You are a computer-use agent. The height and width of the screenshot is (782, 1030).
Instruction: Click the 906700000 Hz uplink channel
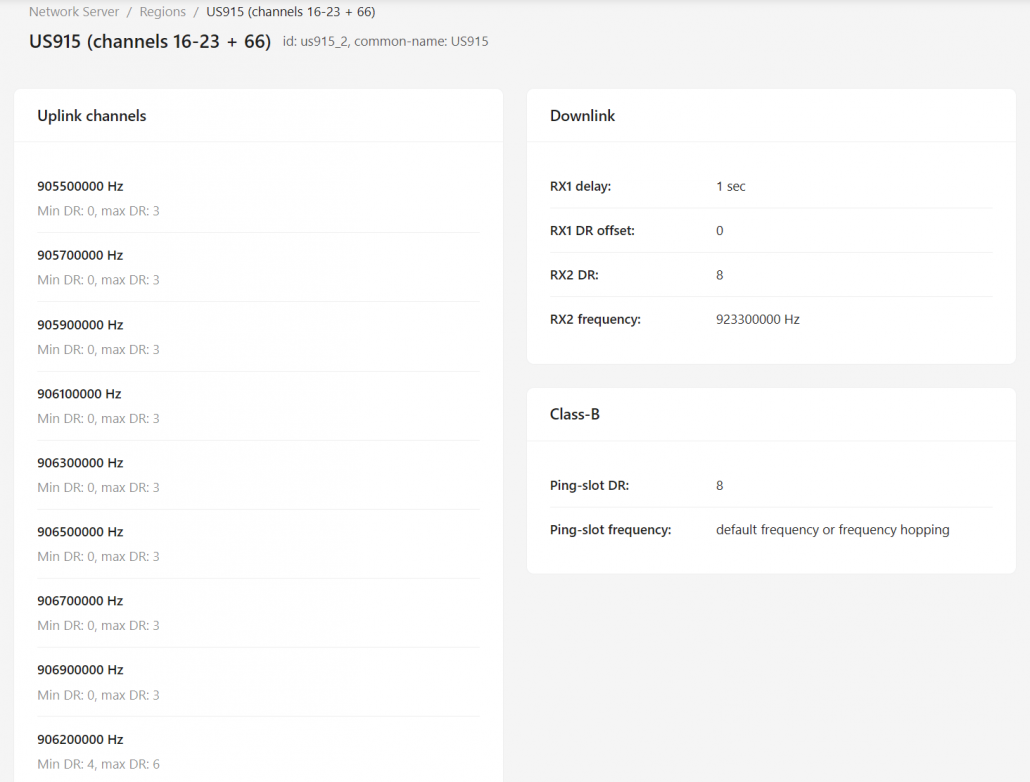(x=80, y=601)
